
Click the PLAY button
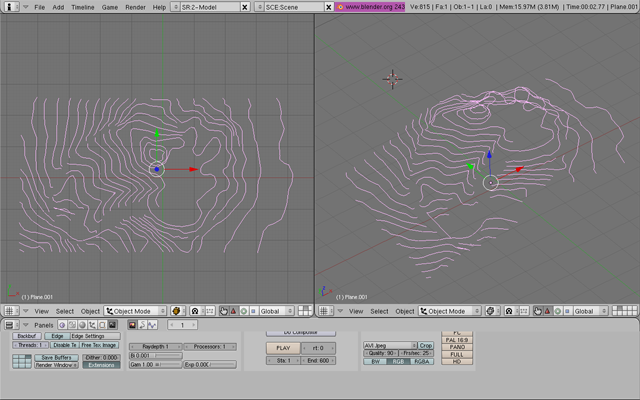tap(283, 348)
